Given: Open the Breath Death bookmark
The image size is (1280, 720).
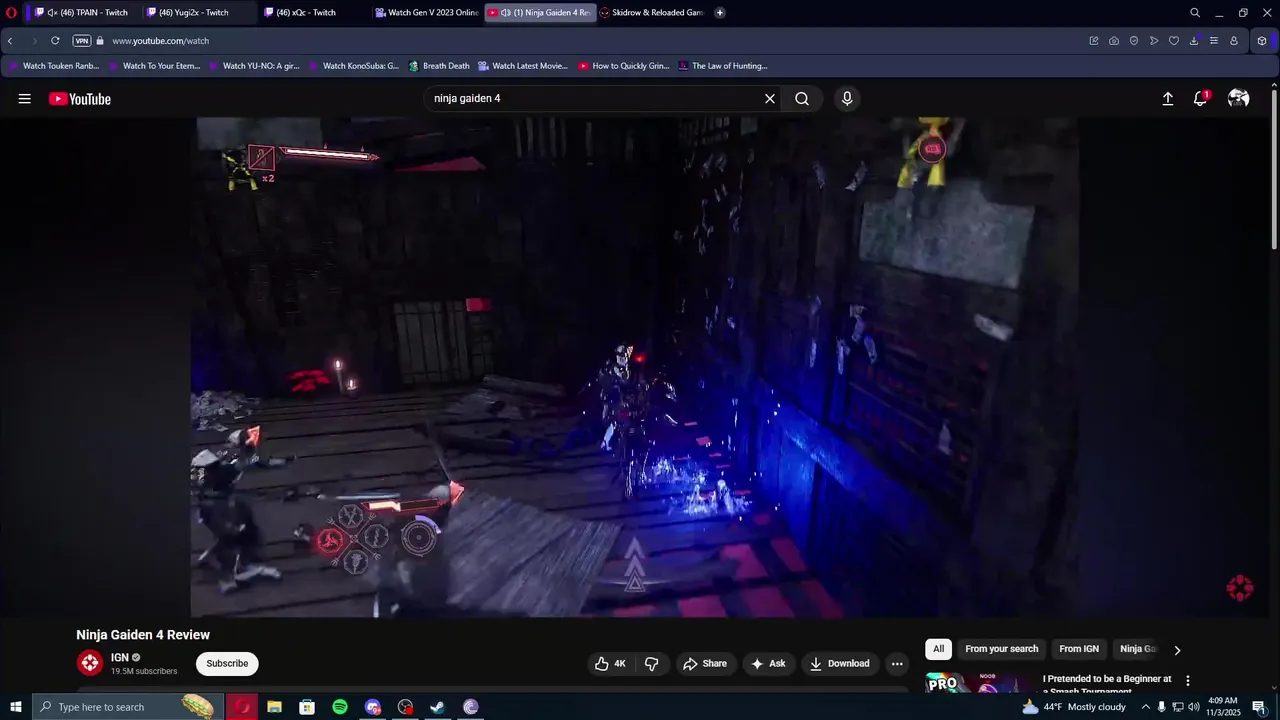Looking at the screenshot, I should click(439, 66).
